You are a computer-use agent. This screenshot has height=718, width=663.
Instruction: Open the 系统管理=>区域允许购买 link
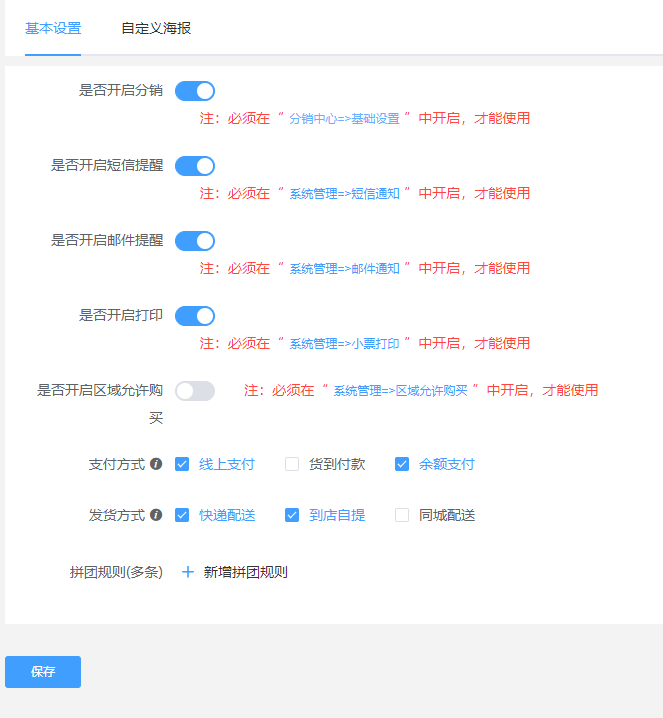(x=401, y=391)
